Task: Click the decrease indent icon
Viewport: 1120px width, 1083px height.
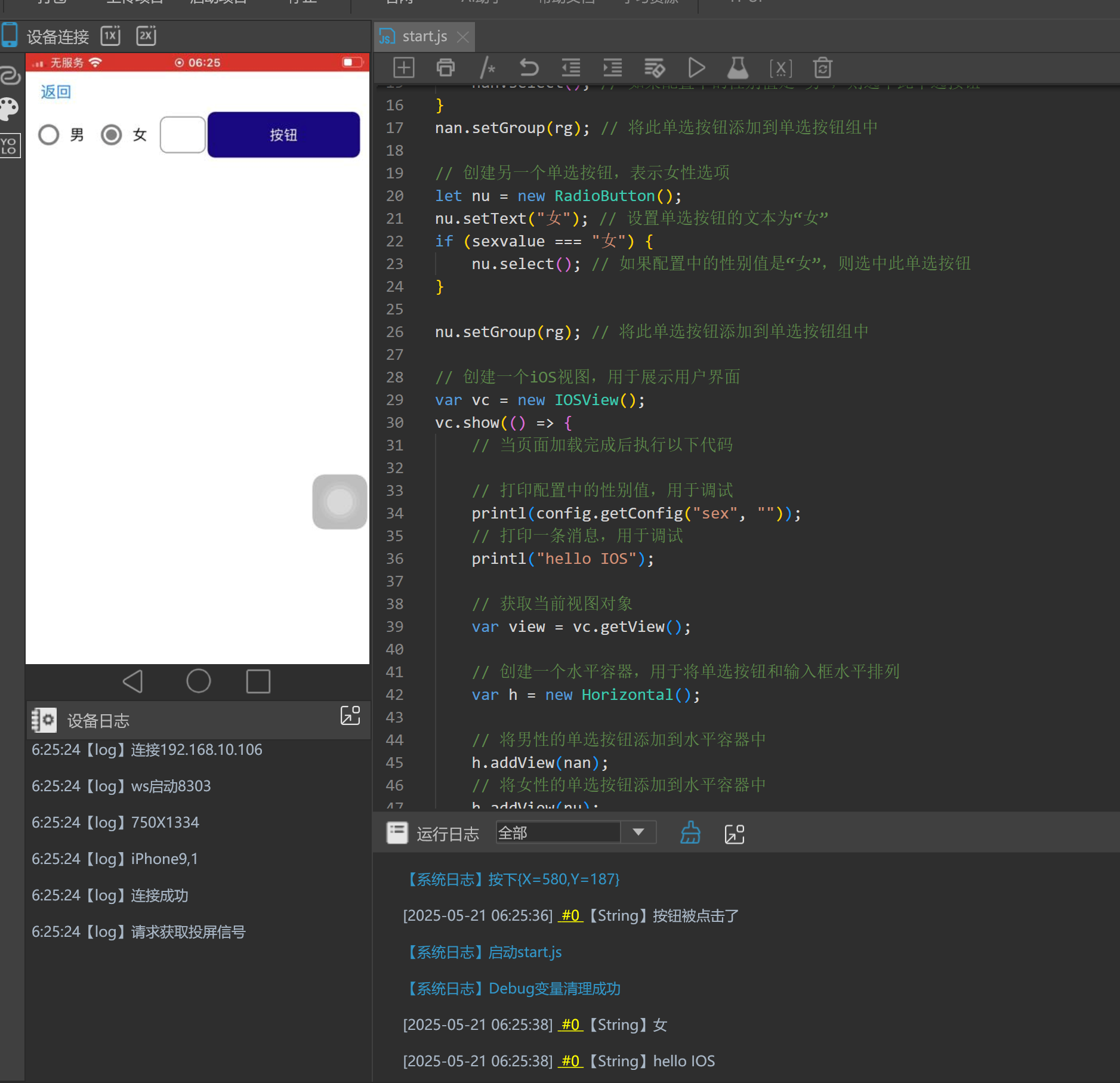Action: 571,67
